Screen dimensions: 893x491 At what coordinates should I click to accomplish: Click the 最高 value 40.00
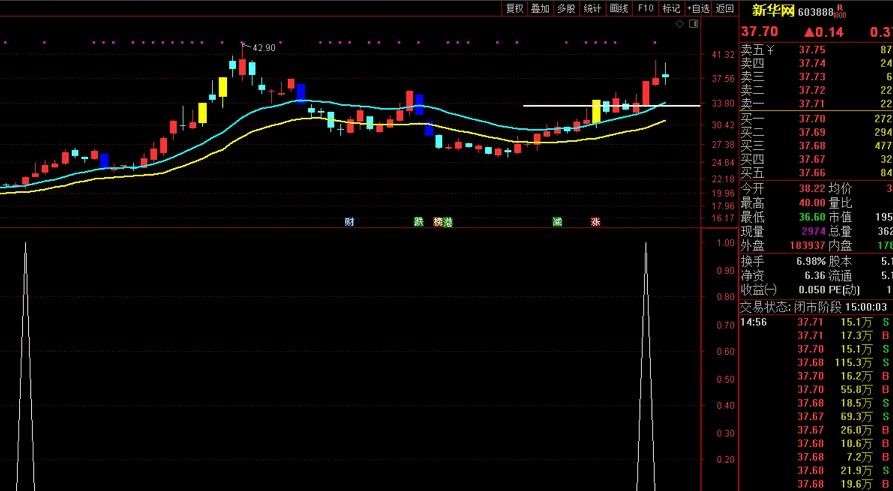811,203
